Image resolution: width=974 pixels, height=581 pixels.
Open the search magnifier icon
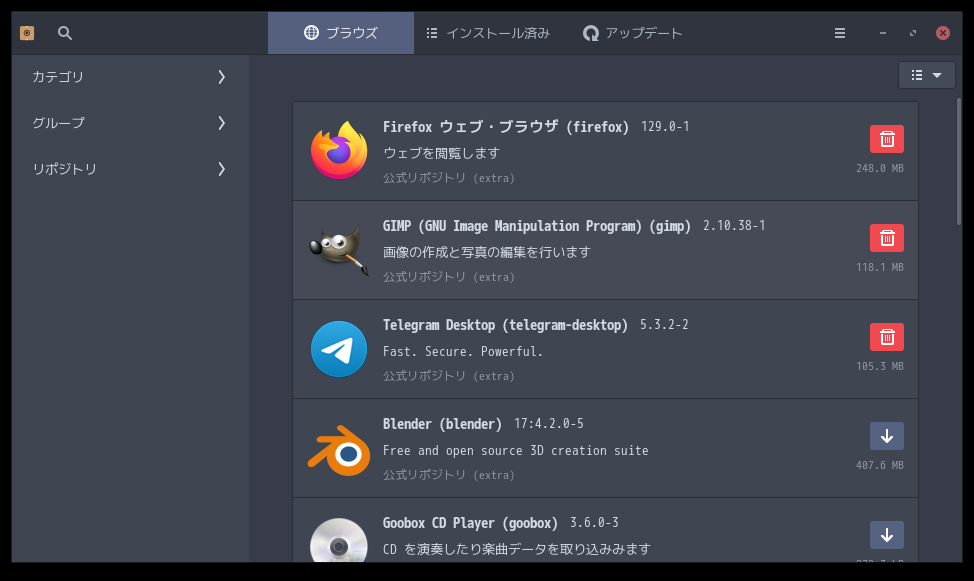point(65,33)
